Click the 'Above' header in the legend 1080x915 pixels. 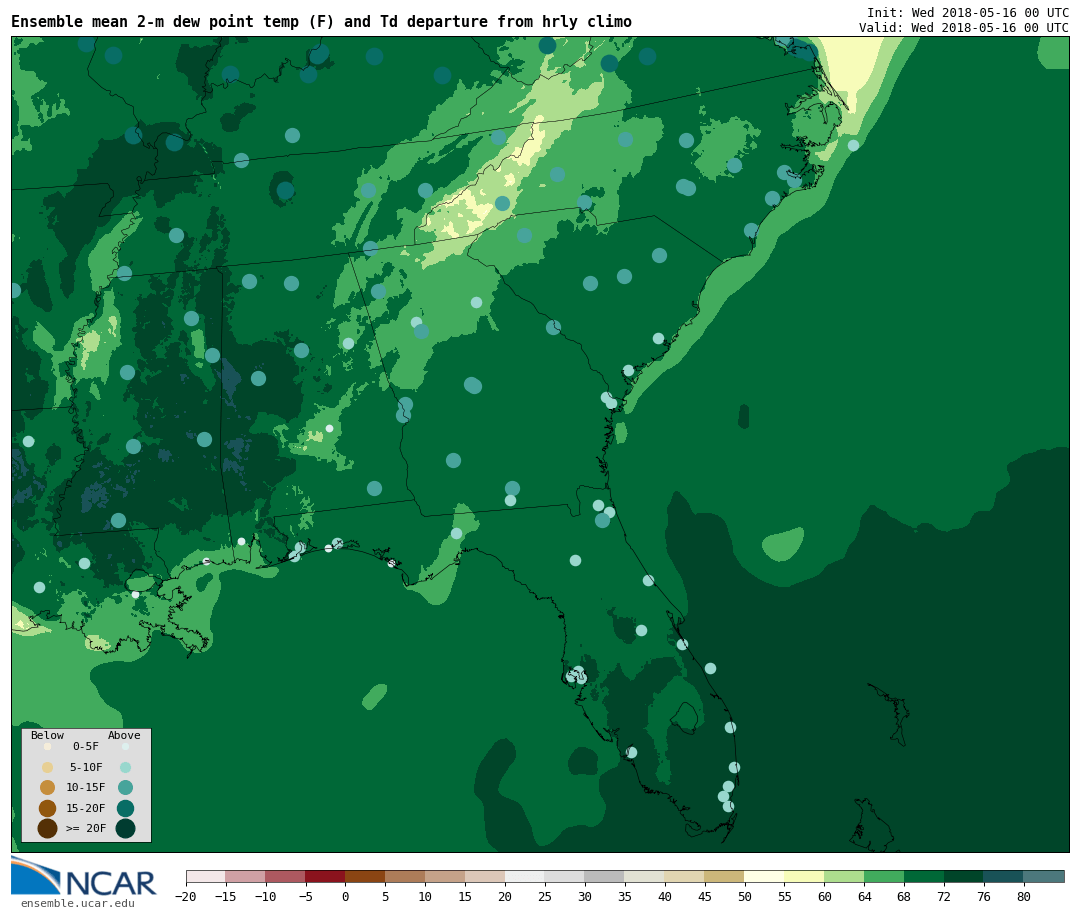(124, 736)
